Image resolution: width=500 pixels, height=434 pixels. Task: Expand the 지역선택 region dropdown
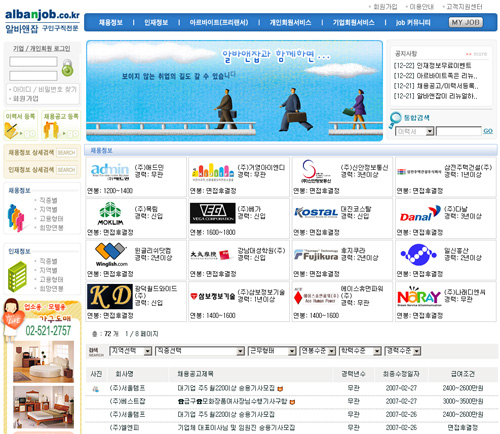click(x=130, y=351)
